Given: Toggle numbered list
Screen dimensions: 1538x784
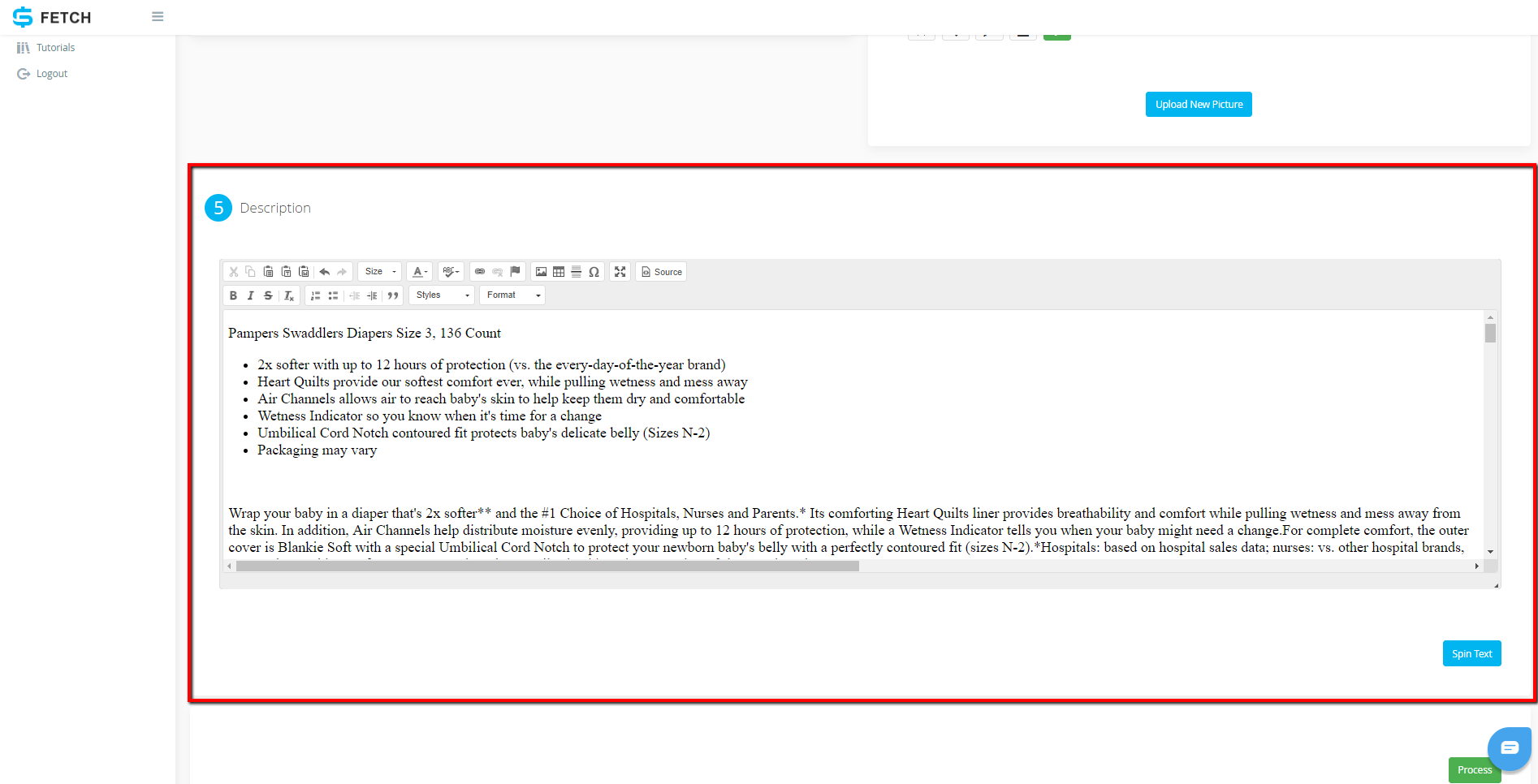Looking at the screenshot, I should (x=315, y=295).
